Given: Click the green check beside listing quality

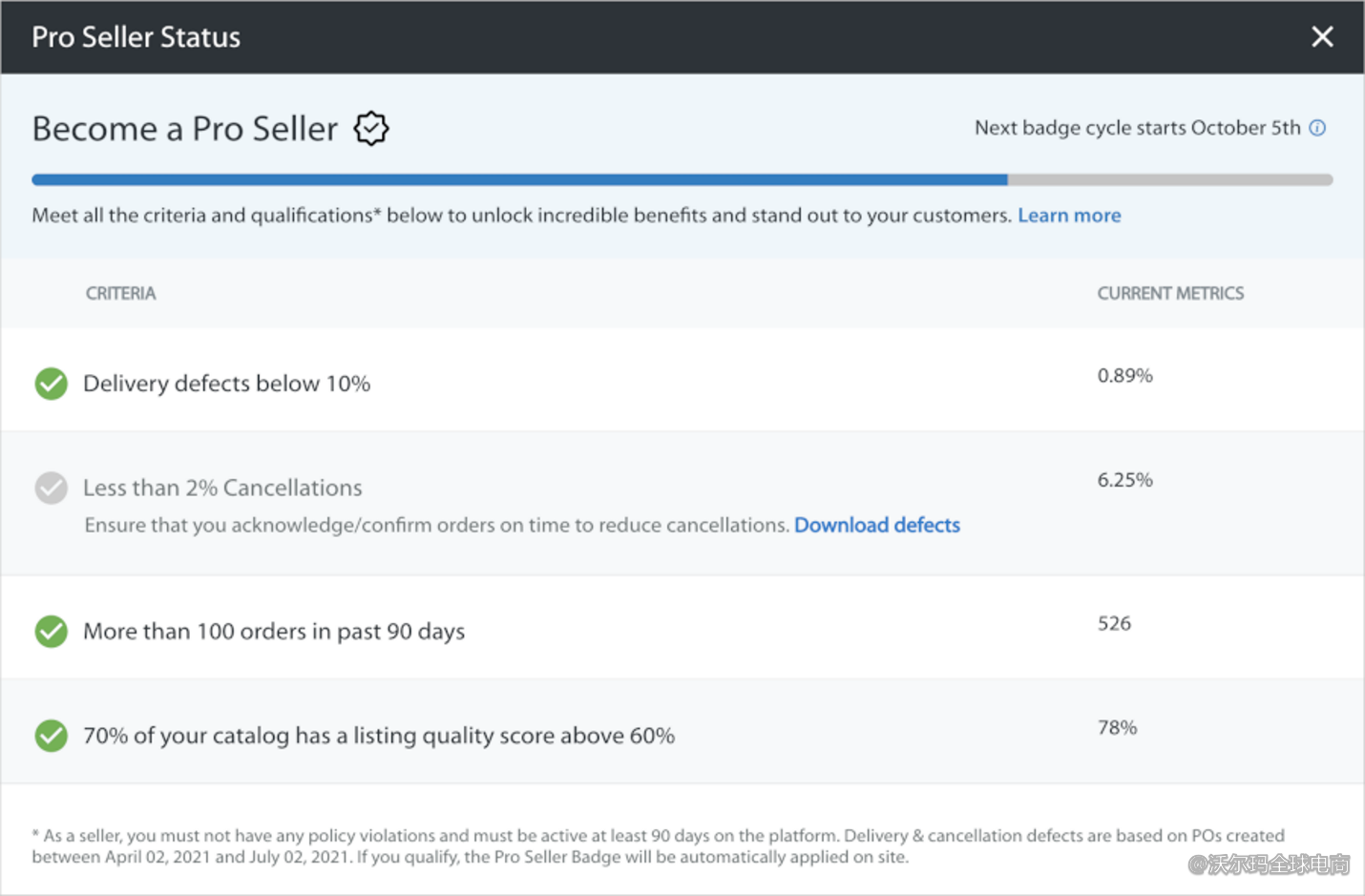Looking at the screenshot, I should click(x=51, y=736).
